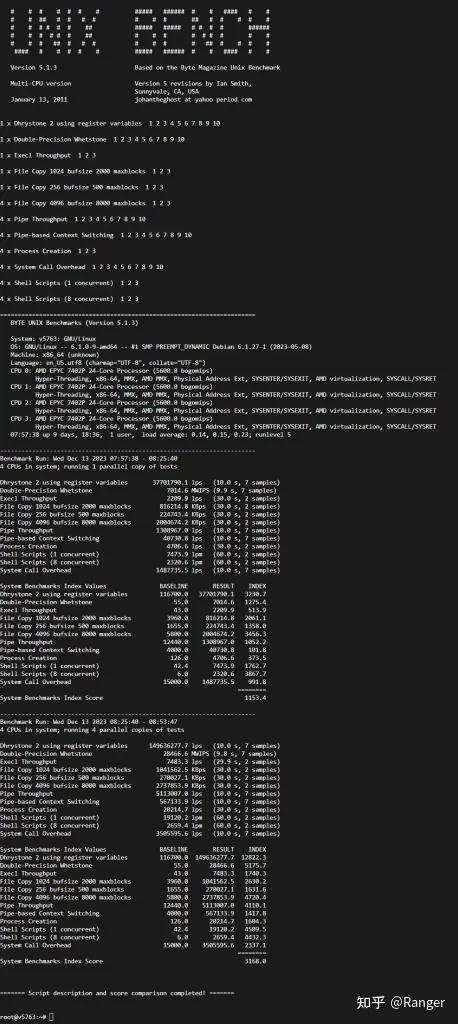Click the single-copy index score '1153.4'

255,698
